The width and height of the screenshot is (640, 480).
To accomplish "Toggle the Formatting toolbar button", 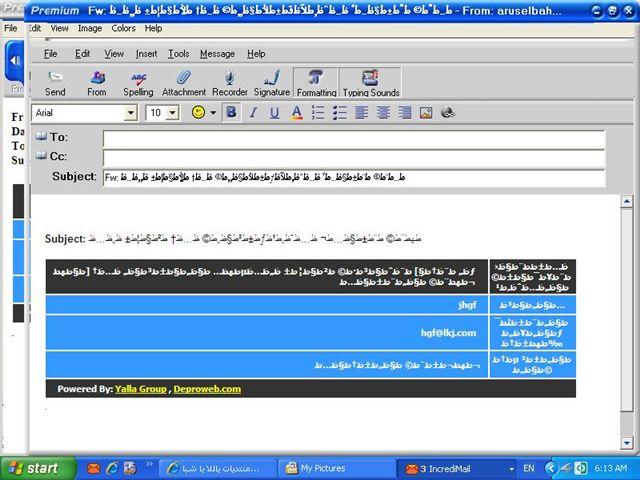I will (316, 83).
